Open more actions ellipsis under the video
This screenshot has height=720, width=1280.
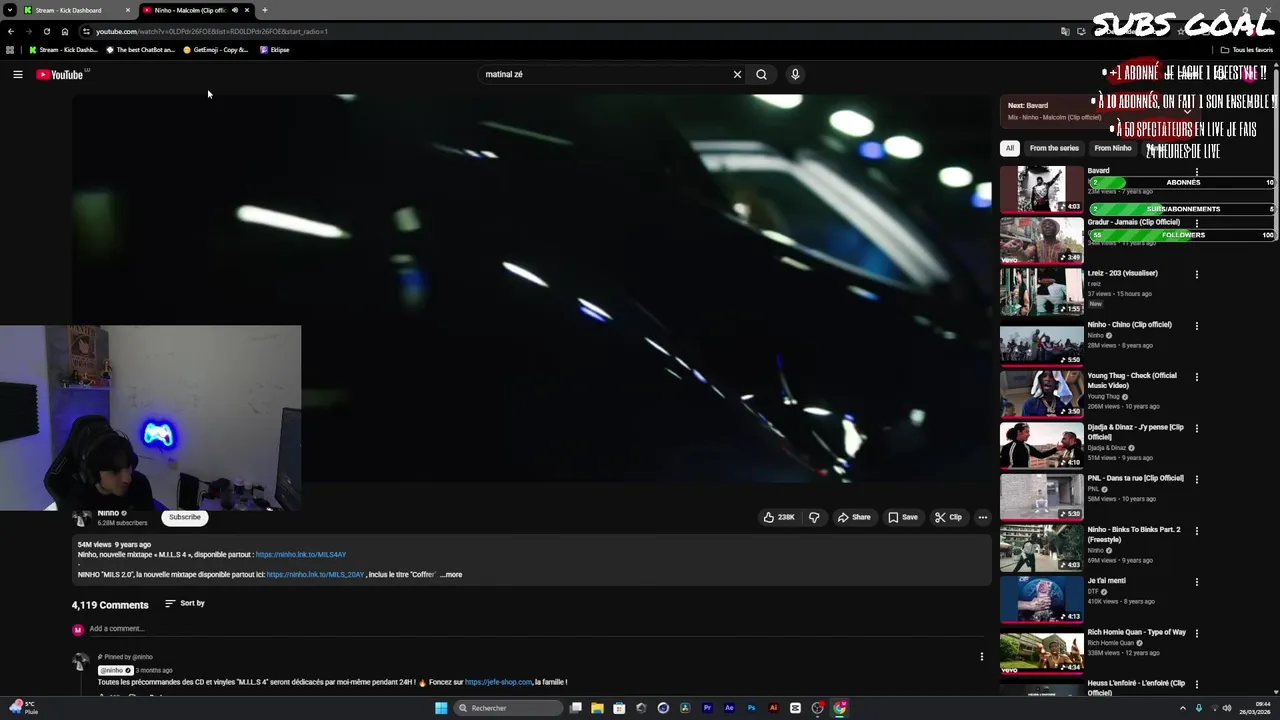pos(983,517)
